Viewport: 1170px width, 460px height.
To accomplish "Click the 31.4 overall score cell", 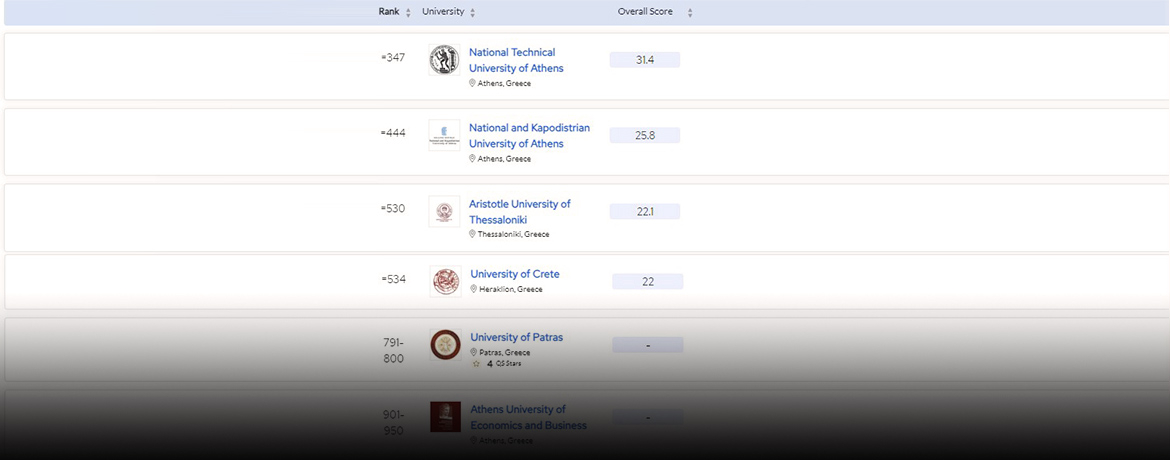I will 645,60.
